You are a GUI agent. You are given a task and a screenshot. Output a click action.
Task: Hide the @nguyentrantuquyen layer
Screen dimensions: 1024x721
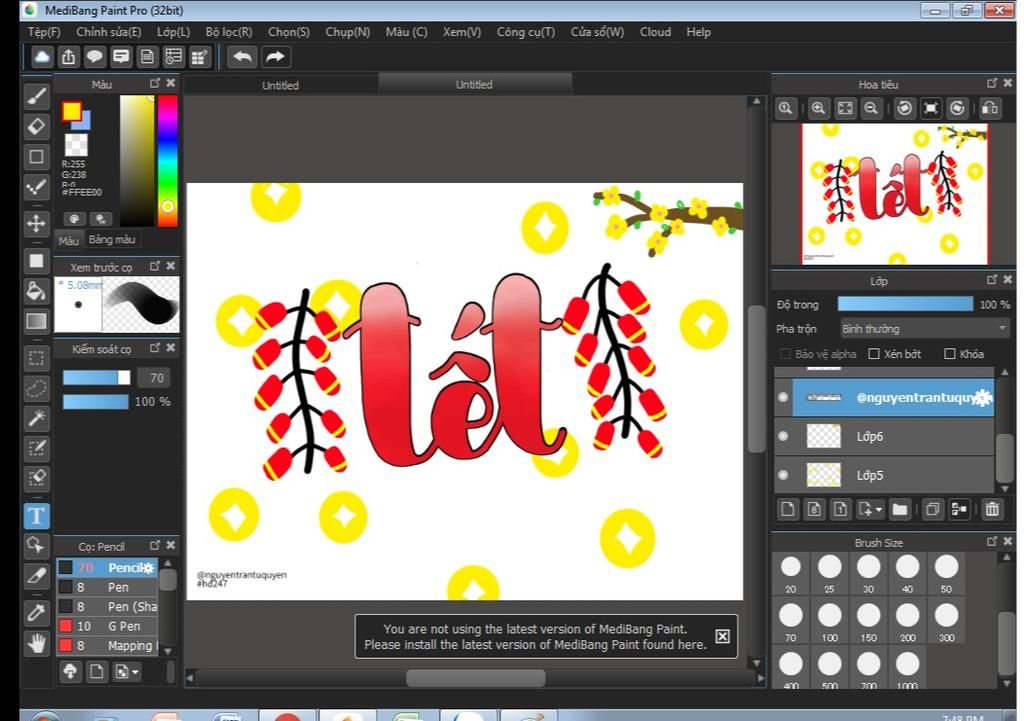783,397
